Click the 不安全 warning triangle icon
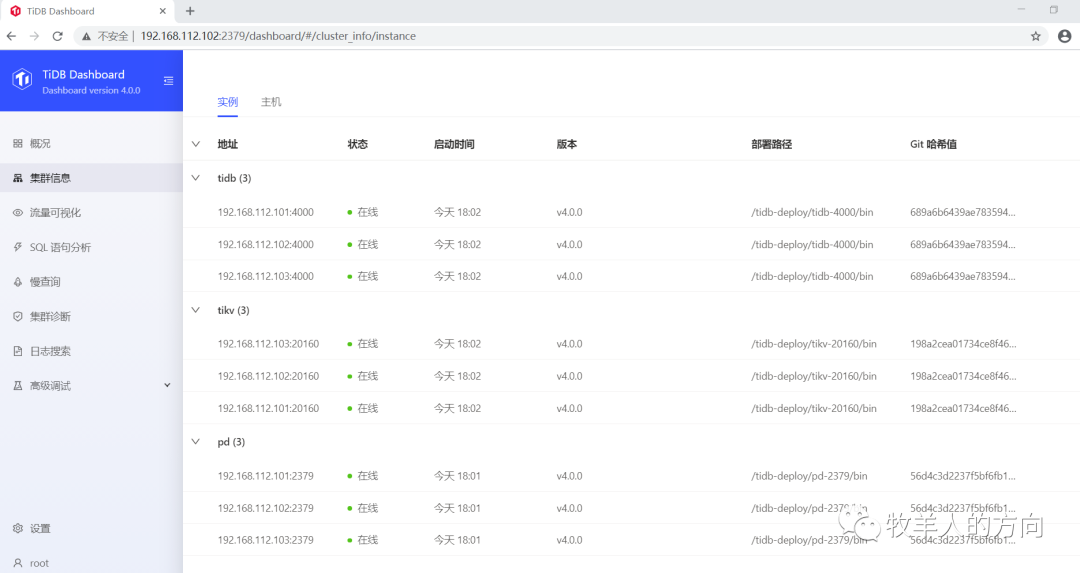Viewport: 1080px width, 573px height. click(87, 37)
